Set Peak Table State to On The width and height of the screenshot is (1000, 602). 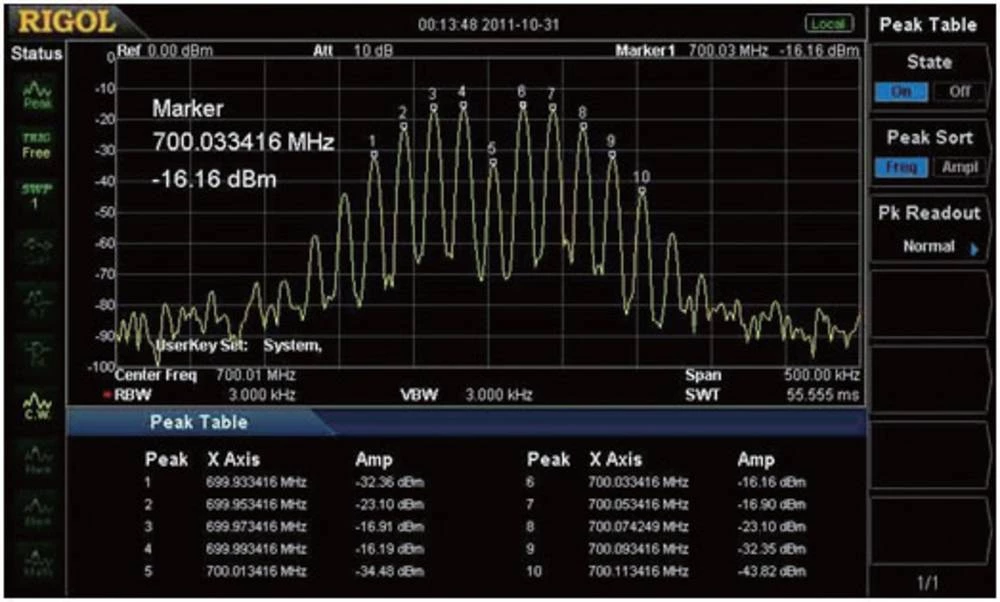point(902,91)
